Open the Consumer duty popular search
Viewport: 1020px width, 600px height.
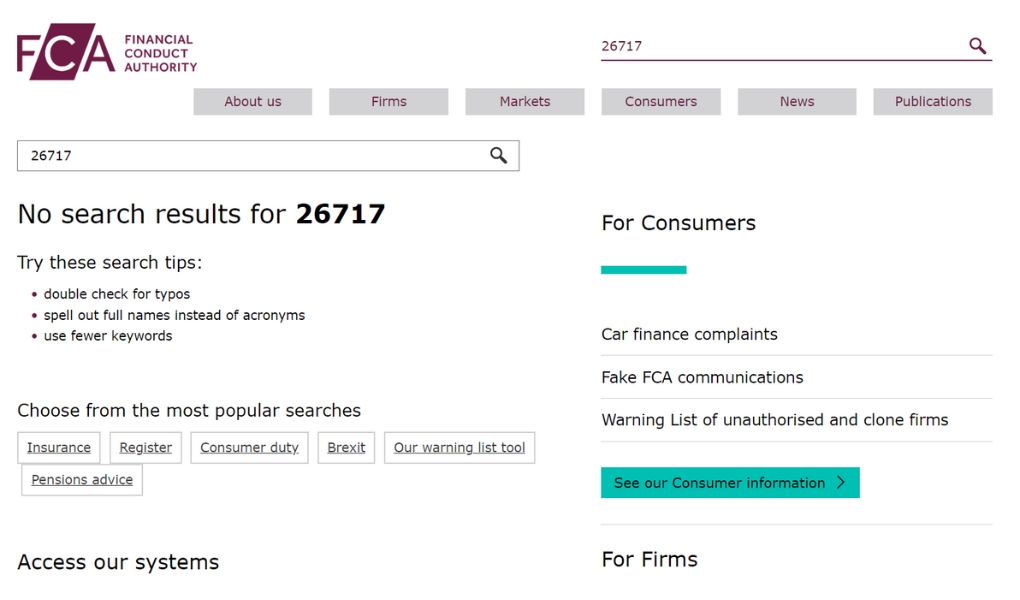(249, 448)
